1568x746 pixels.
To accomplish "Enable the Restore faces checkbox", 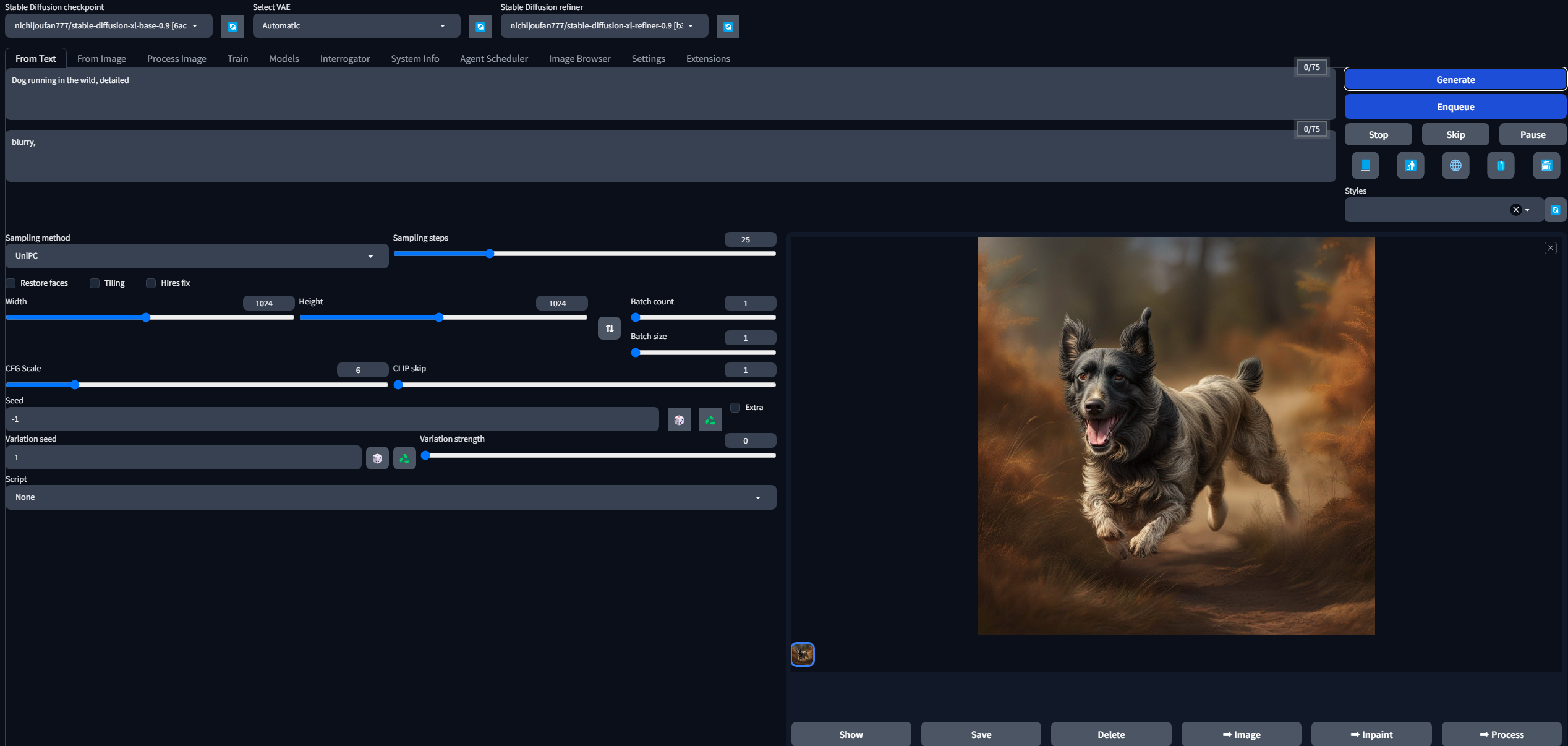I will click(x=11, y=283).
